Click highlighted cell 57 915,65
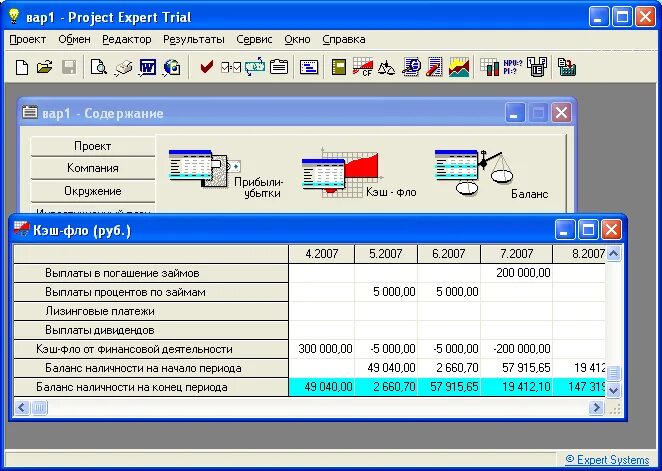The image size is (662, 471). pos(448,387)
